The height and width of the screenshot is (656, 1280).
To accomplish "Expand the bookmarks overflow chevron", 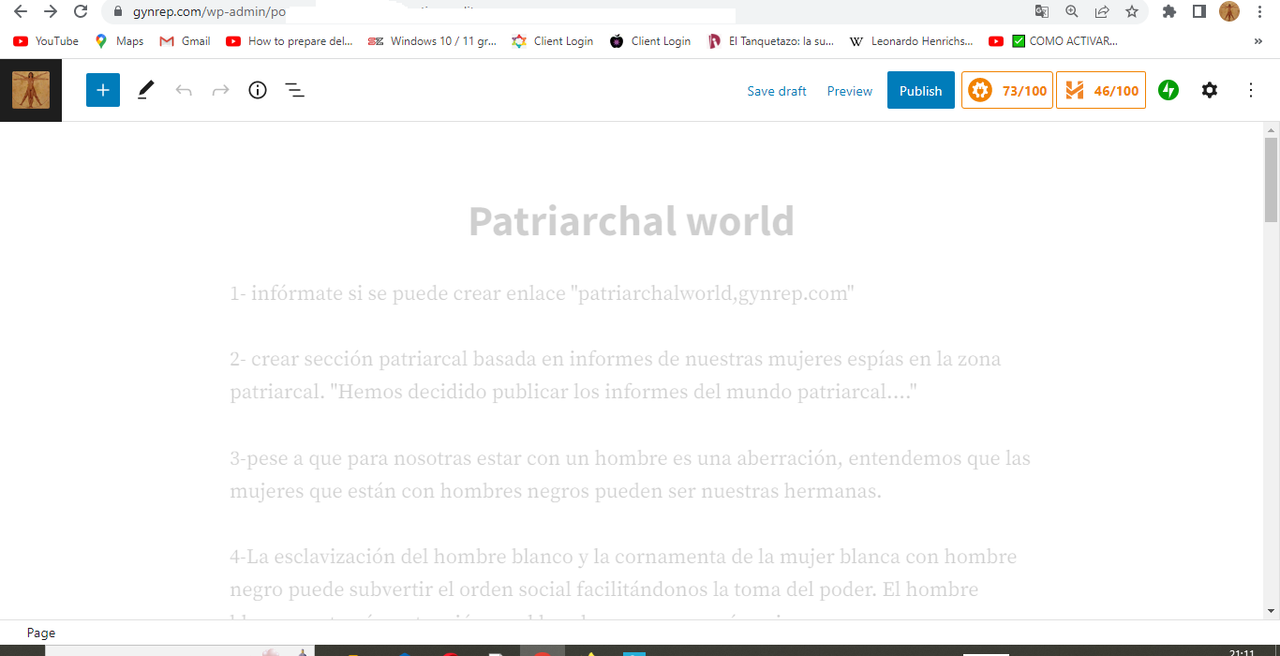I will (x=1258, y=41).
